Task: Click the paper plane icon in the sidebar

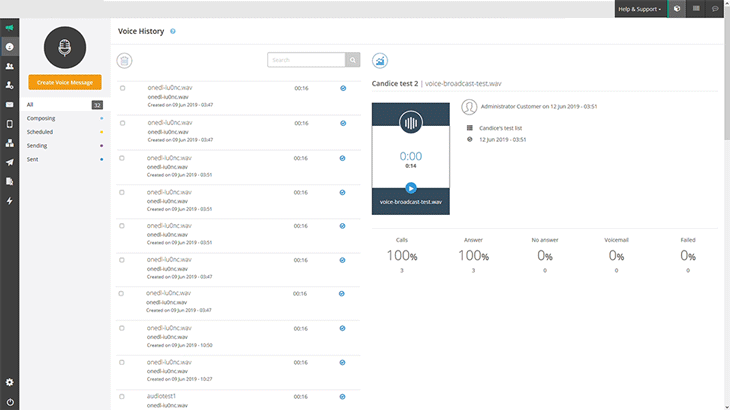Action: pyautogui.click(x=10, y=162)
